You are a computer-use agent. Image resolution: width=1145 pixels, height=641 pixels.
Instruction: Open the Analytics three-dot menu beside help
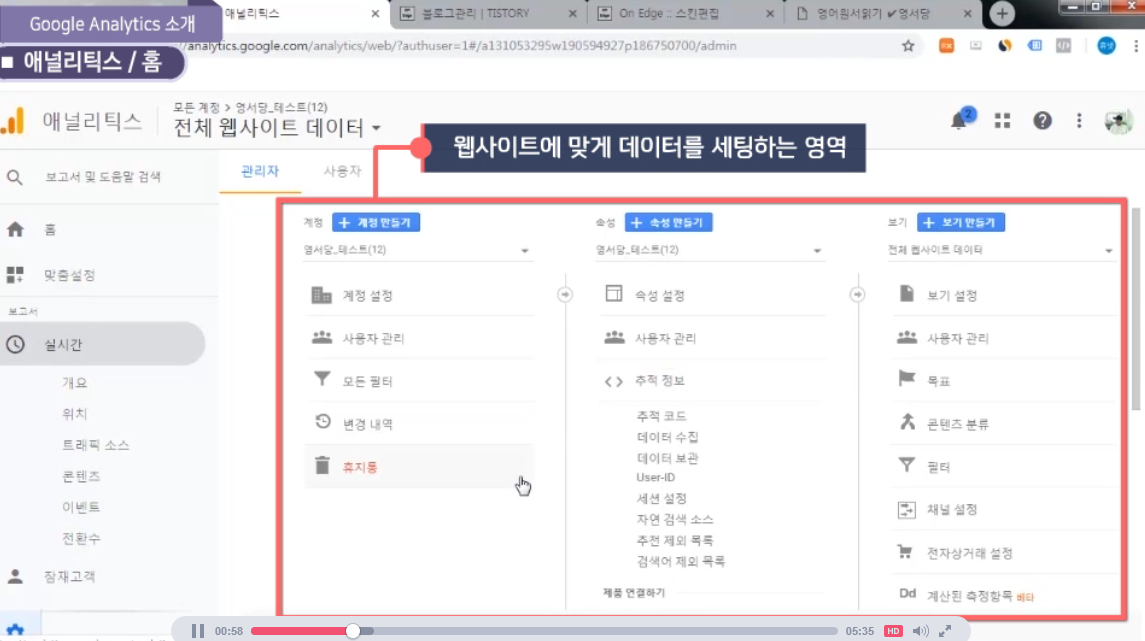point(1079,120)
